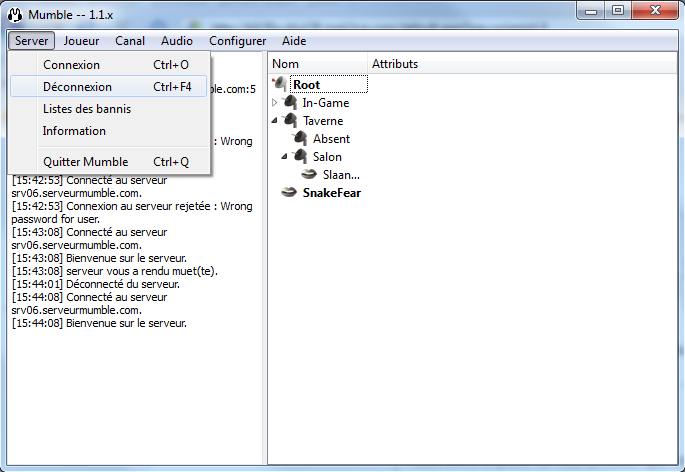Image resolution: width=685 pixels, height=472 pixels.
Task: Click the lips icon beside SnakeFear
Action: [x=289, y=192]
